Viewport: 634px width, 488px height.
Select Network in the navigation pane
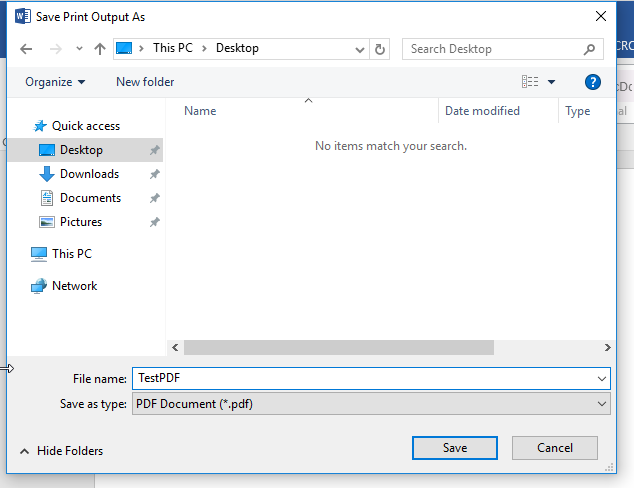(x=74, y=286)
